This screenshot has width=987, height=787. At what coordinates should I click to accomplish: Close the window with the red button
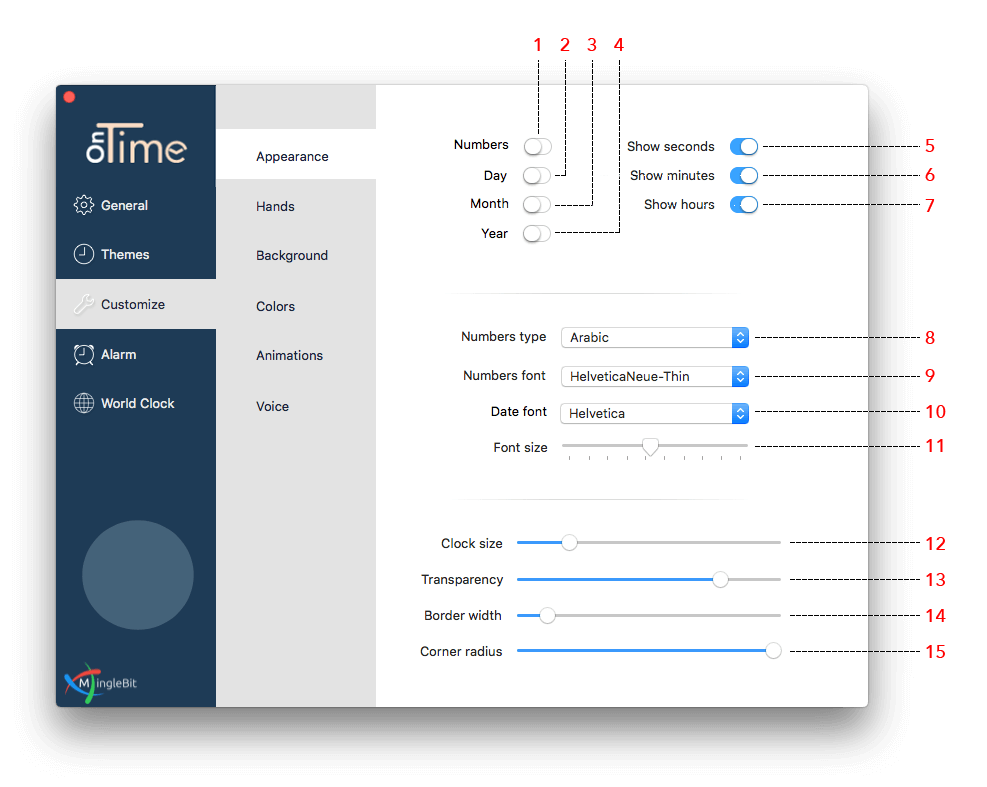click(70, 97)
